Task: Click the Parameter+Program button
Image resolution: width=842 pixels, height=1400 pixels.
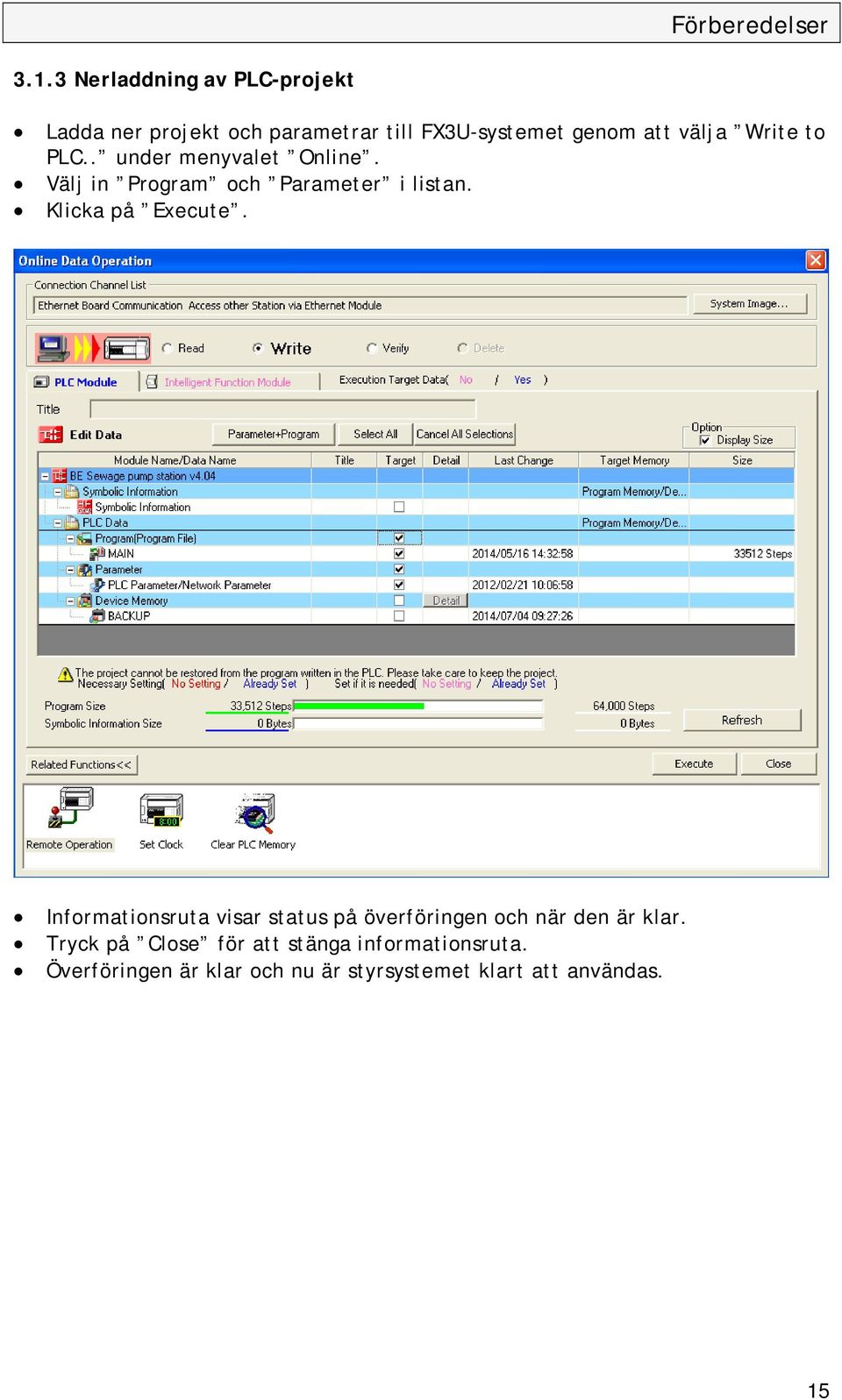Action: [274, 434]
